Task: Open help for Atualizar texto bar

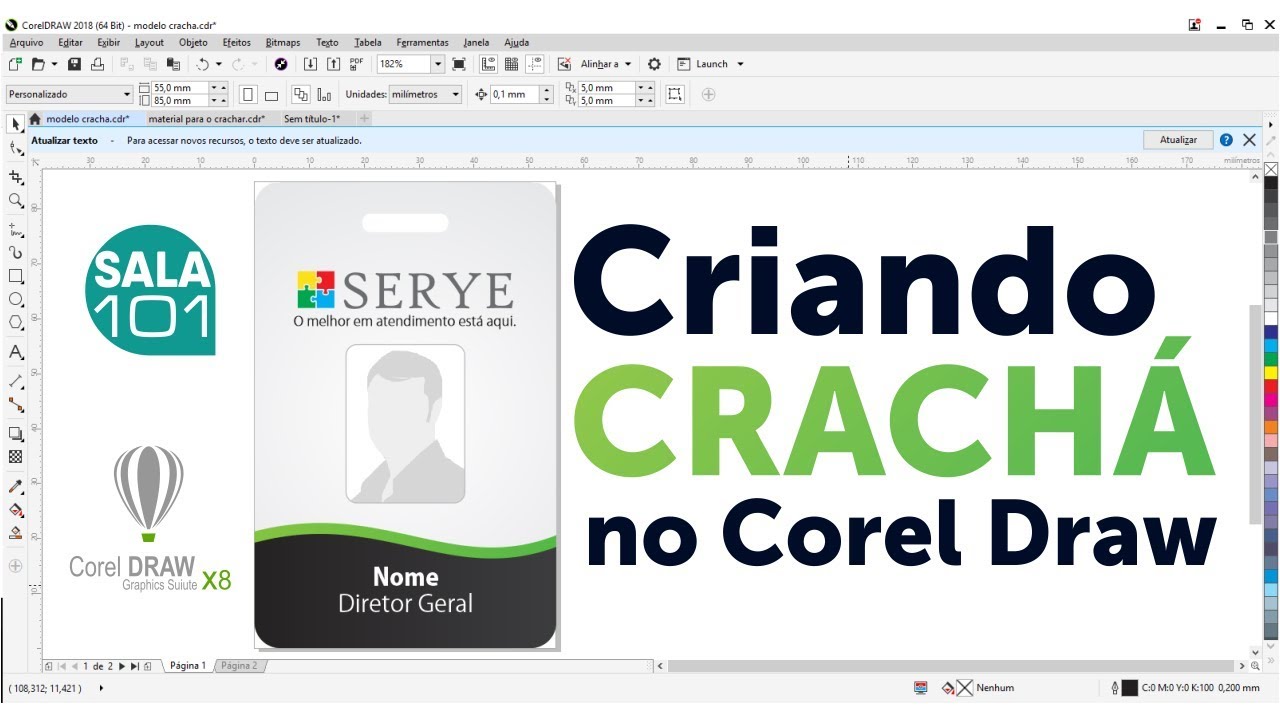Action: tap(1226, 140)
